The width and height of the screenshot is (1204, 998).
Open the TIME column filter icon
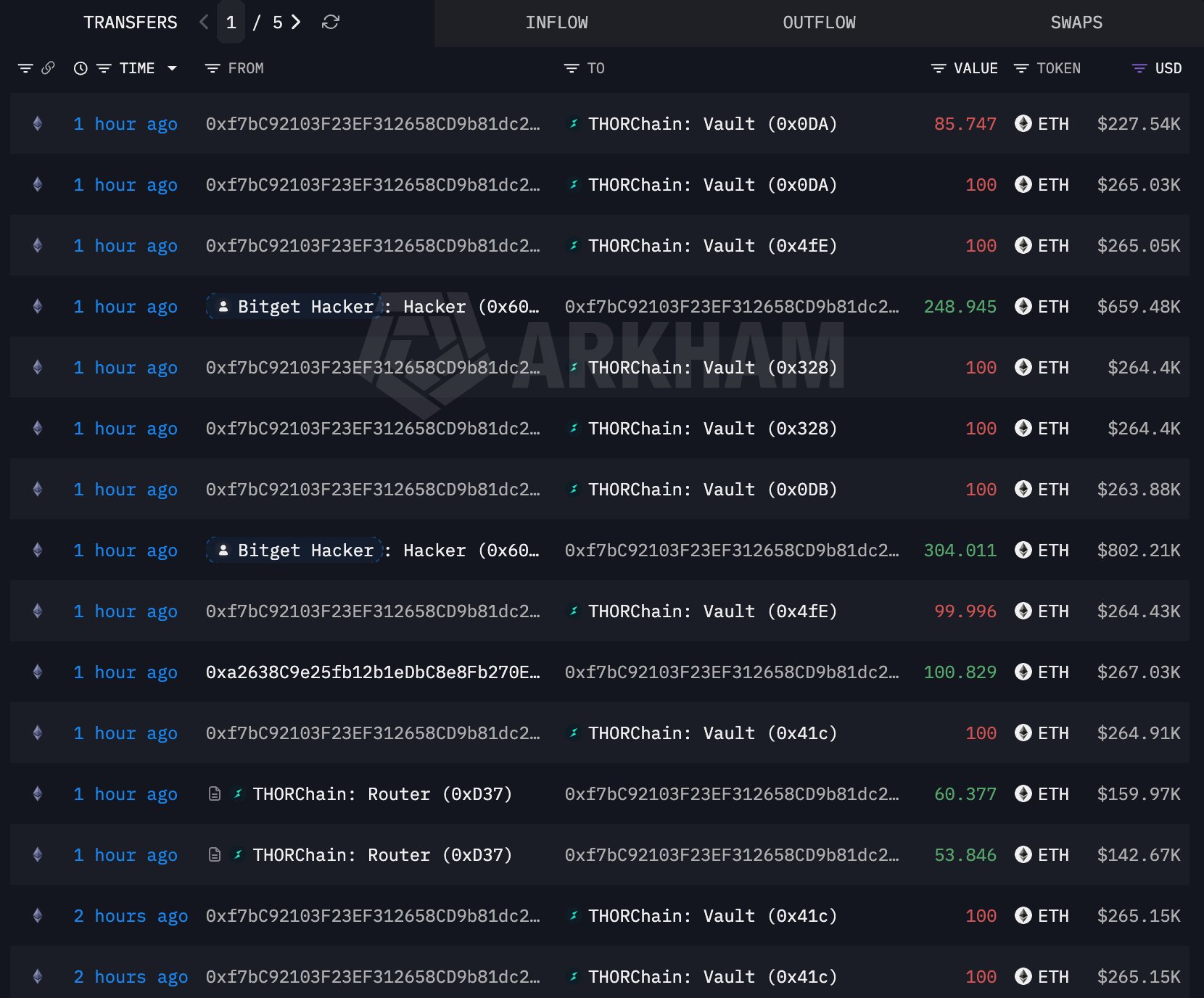click(104, 68)
